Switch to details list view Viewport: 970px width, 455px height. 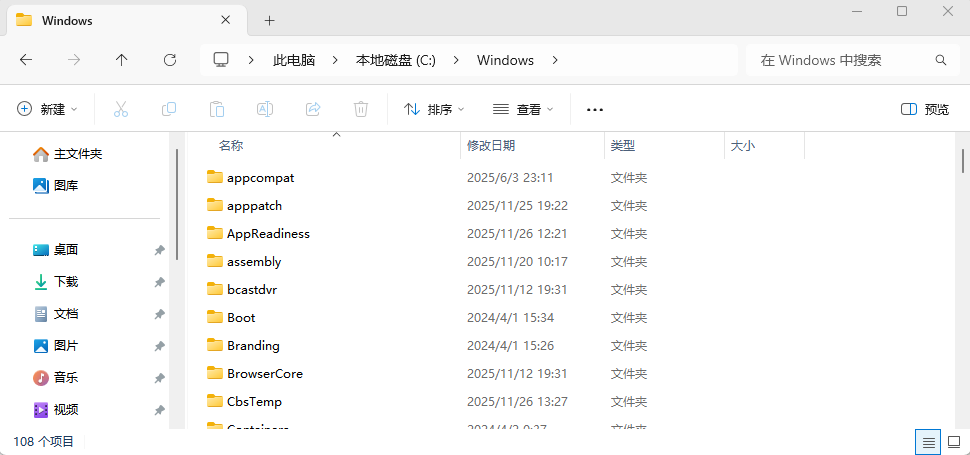(929, 442)
